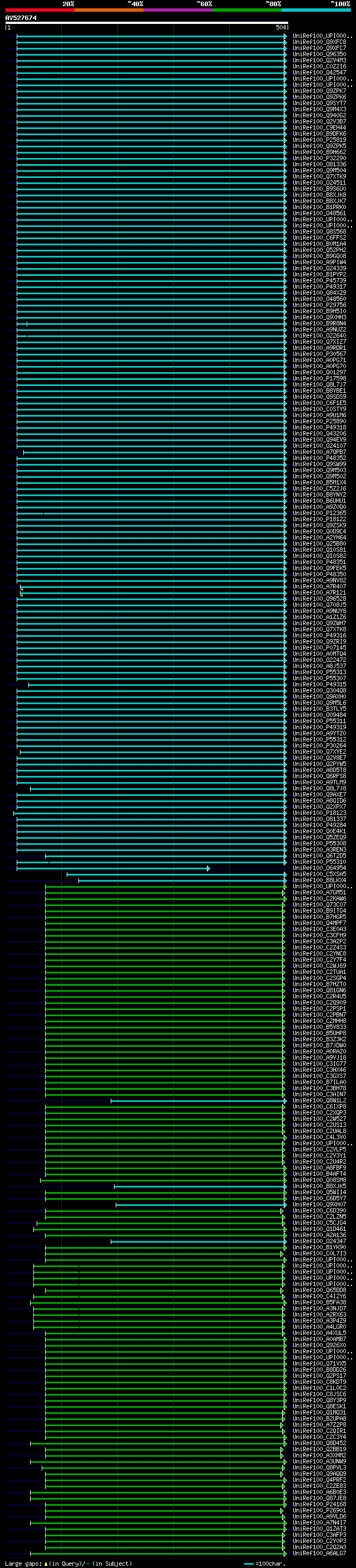The width and height of the screenshot is (356, 1568).
Task: Select the UniRef100_P29756 label
Action: click(319, 305)
